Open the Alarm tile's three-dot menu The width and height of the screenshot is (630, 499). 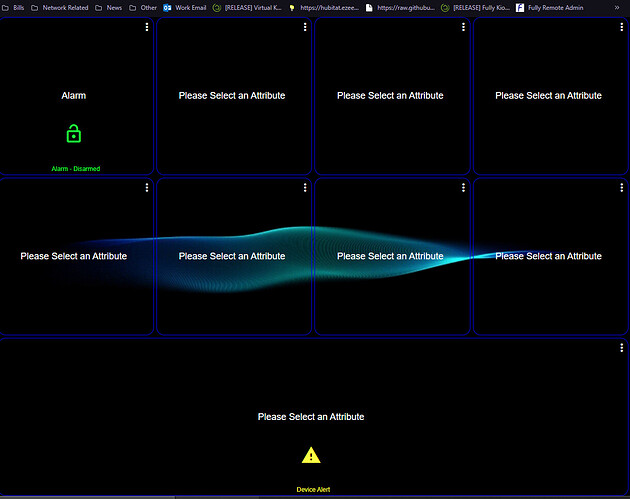[147, 27]
